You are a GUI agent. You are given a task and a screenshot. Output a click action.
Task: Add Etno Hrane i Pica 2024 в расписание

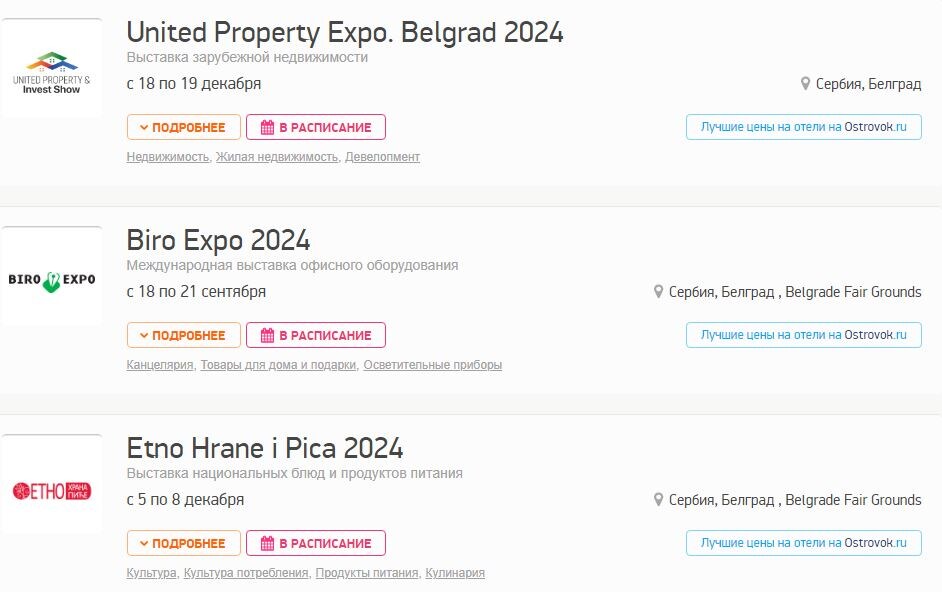click(x=316, y=543)
